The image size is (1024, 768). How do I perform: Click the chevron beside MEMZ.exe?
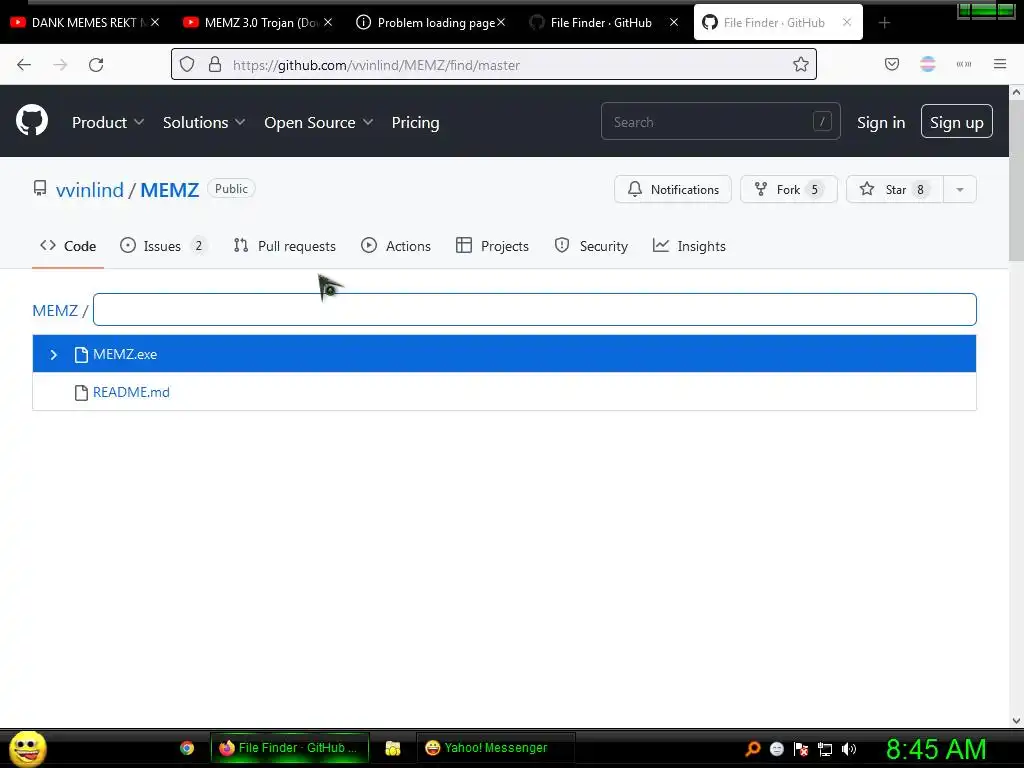point(54,355)
